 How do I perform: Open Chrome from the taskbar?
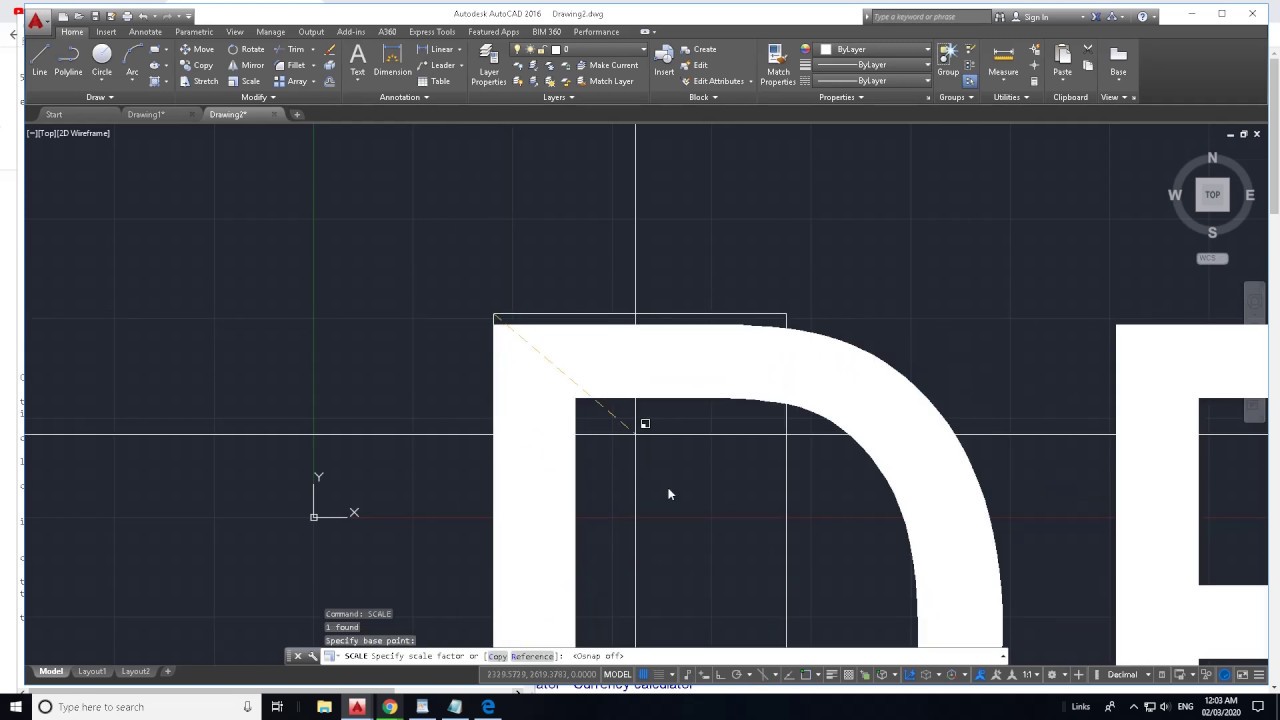[x=390, y=707]
